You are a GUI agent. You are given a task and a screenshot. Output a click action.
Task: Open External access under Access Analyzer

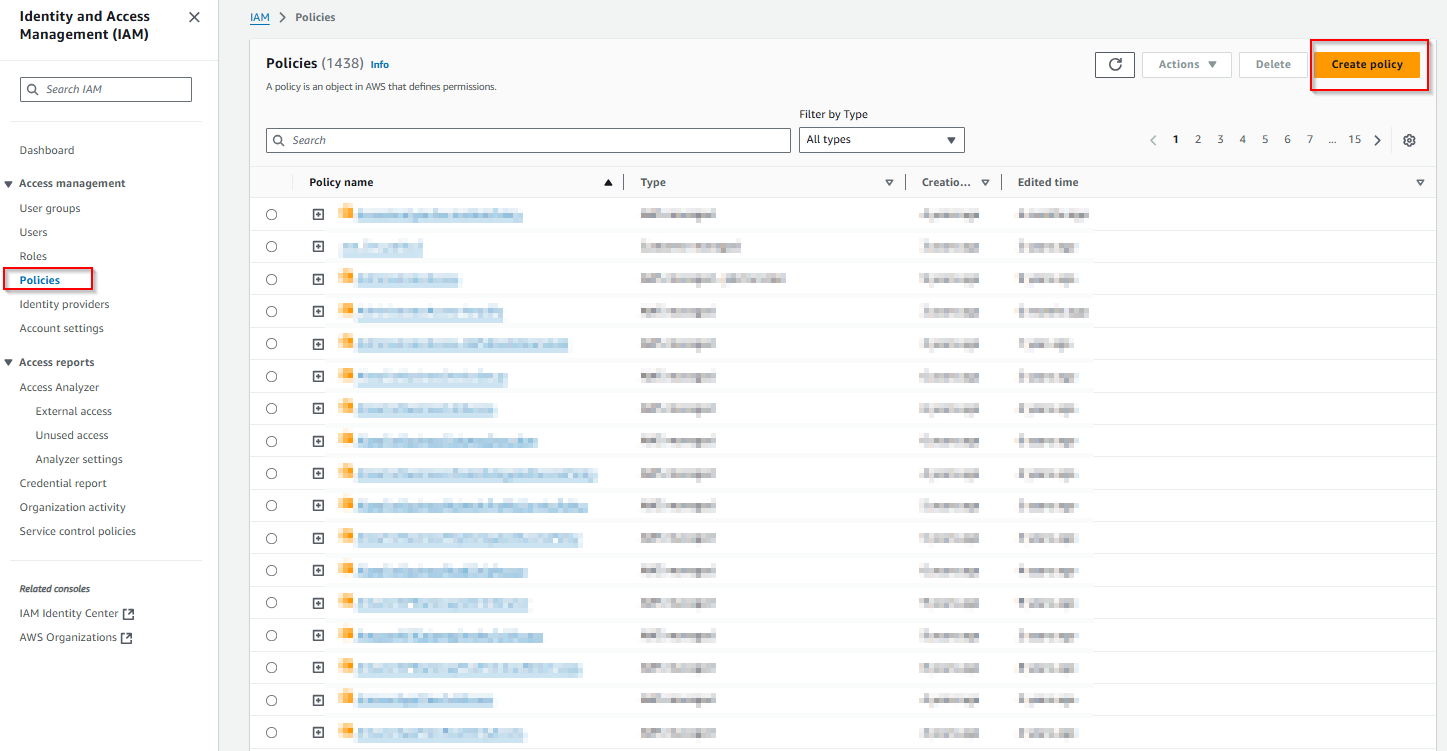74,411
